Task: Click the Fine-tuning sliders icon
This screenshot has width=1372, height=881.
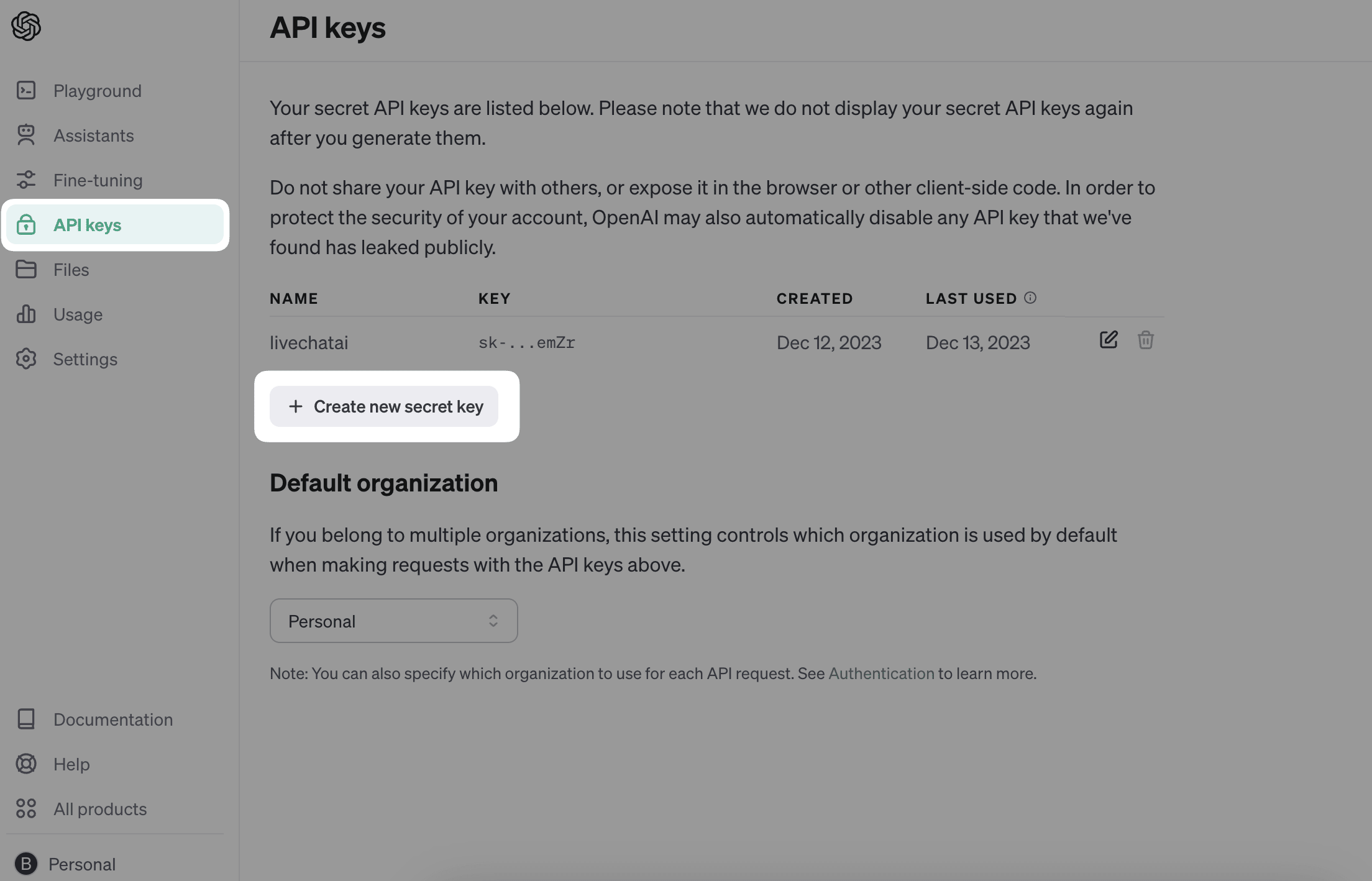Action: click(x=26, y=180)
